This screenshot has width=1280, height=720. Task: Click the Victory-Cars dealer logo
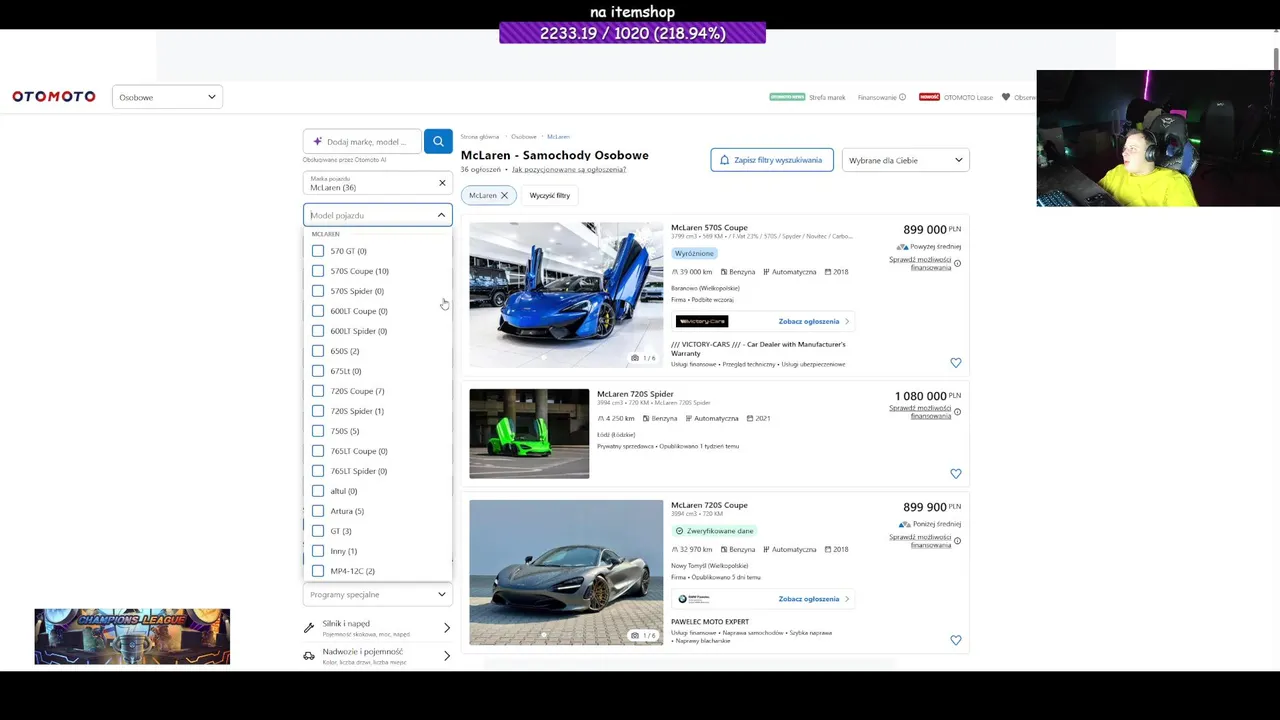coord(702,321)
